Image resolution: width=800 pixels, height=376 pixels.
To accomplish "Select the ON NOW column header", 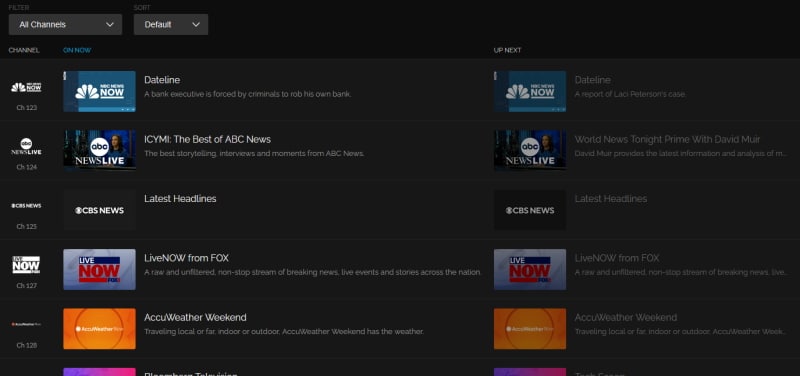I will [x=77, y=50].
